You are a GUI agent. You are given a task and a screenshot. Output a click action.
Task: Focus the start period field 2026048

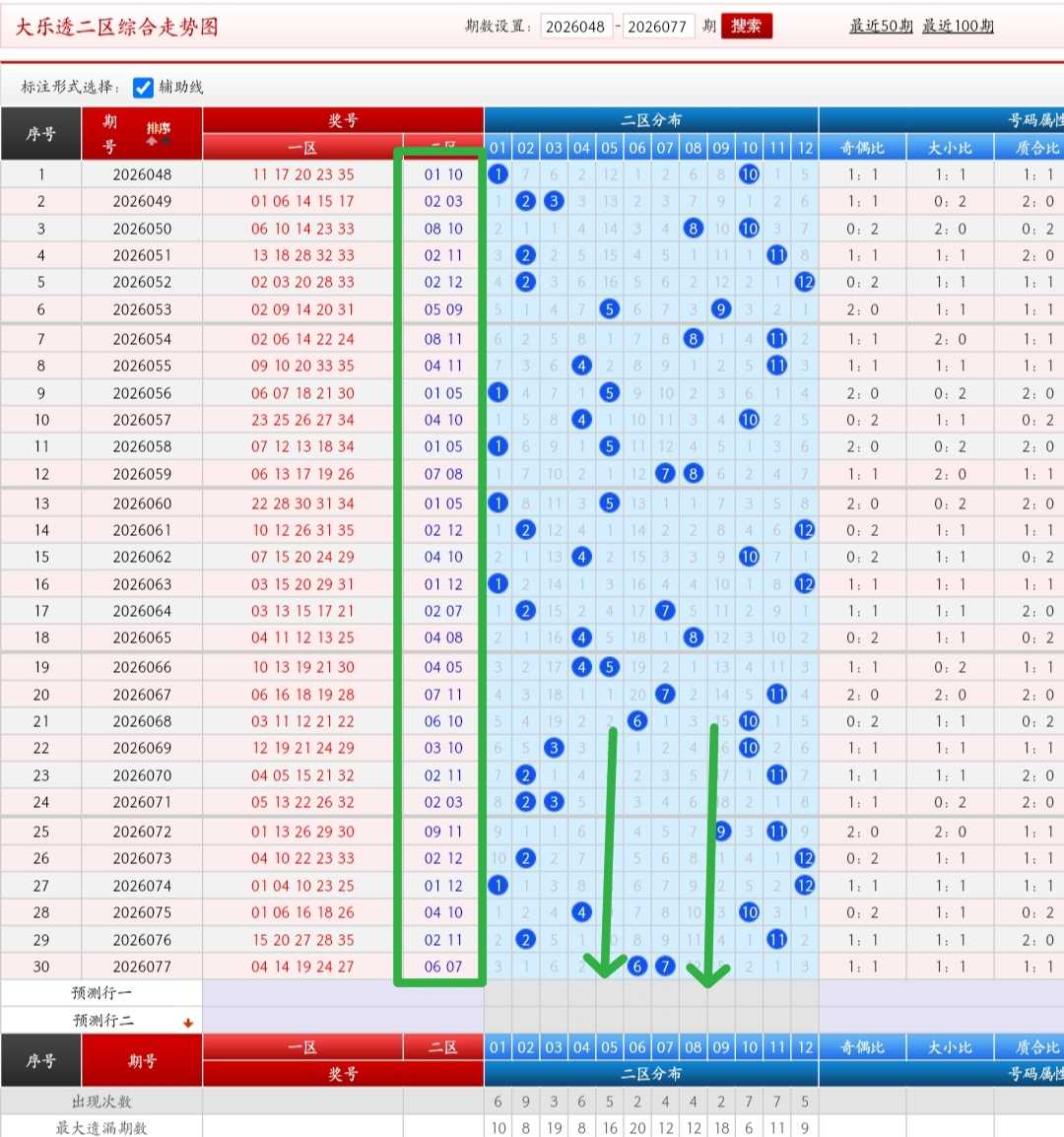(x=576, y=27)
